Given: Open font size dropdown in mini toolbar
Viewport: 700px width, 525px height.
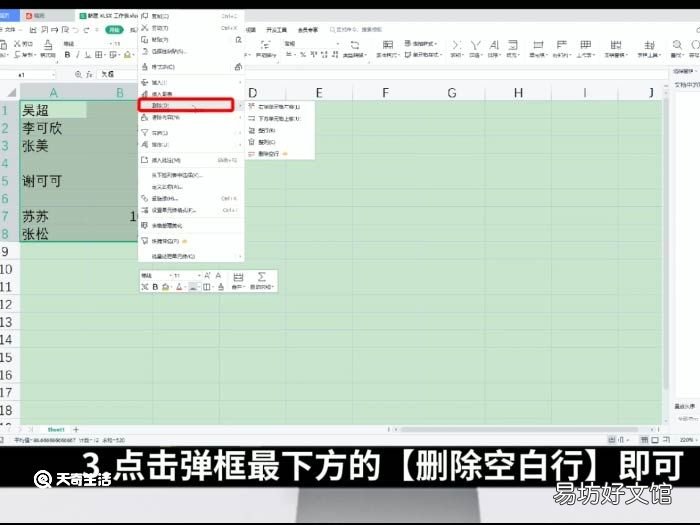Looking at the screenshot, I should [x=199, y=275].
